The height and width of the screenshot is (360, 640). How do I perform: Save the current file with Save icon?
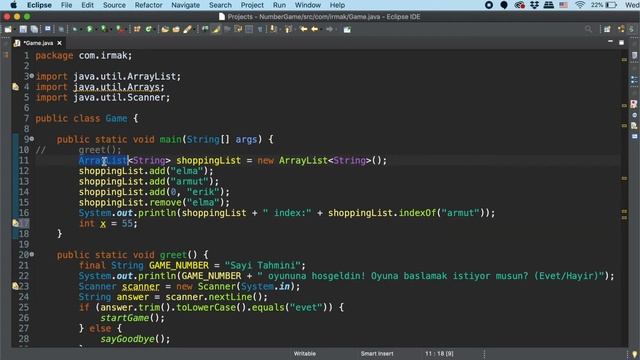pos(23,29)
